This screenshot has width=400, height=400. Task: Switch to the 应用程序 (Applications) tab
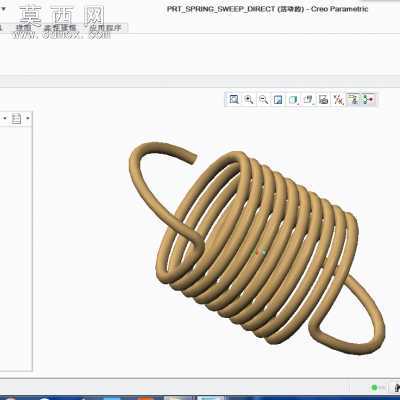(x=105, y=28)
